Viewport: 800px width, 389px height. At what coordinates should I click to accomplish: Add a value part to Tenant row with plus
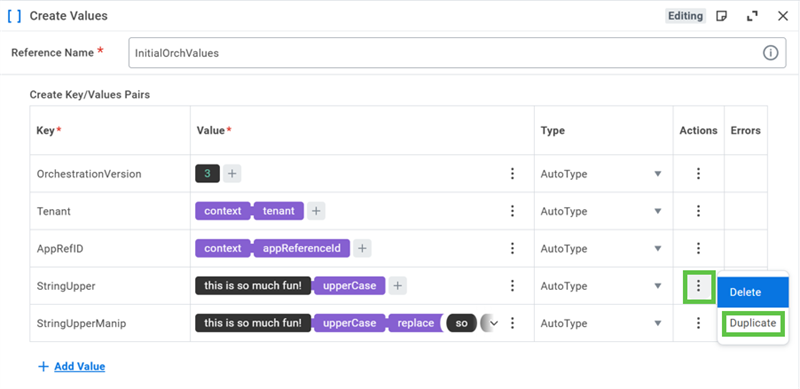click(x=316, y=211)
